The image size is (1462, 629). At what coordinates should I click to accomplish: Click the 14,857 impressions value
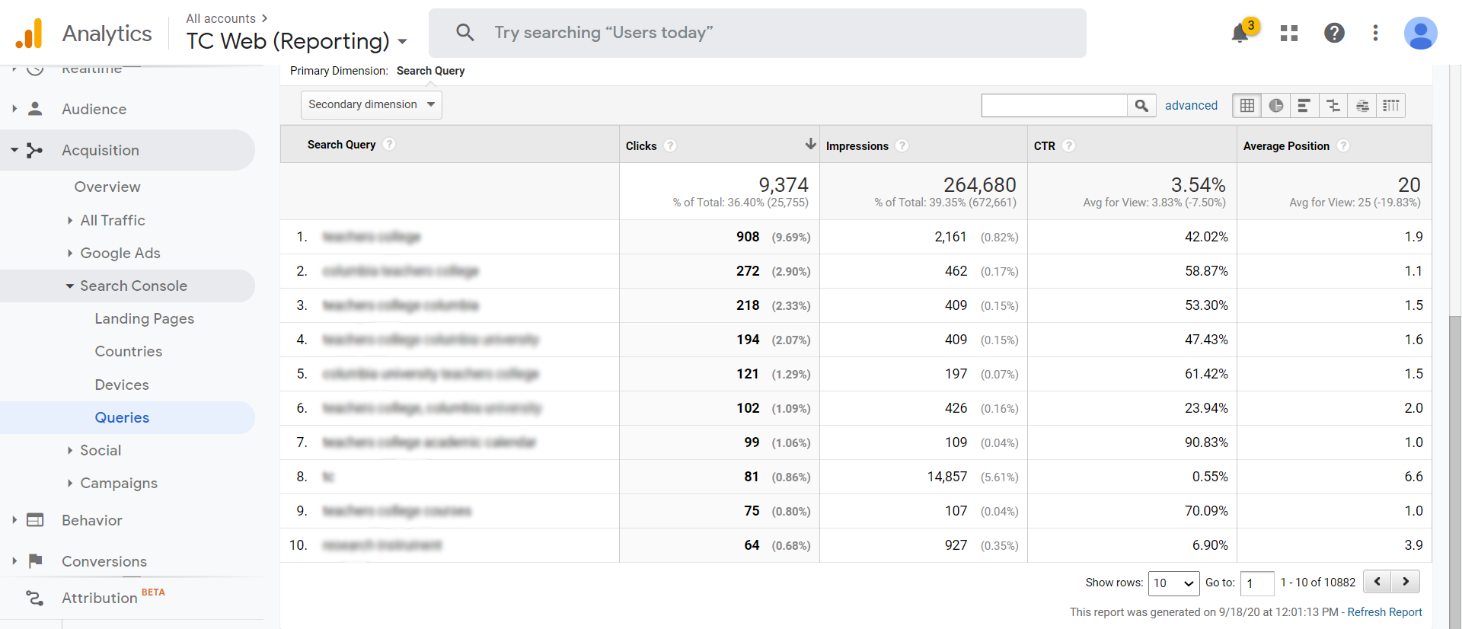[x=947, y=477]
